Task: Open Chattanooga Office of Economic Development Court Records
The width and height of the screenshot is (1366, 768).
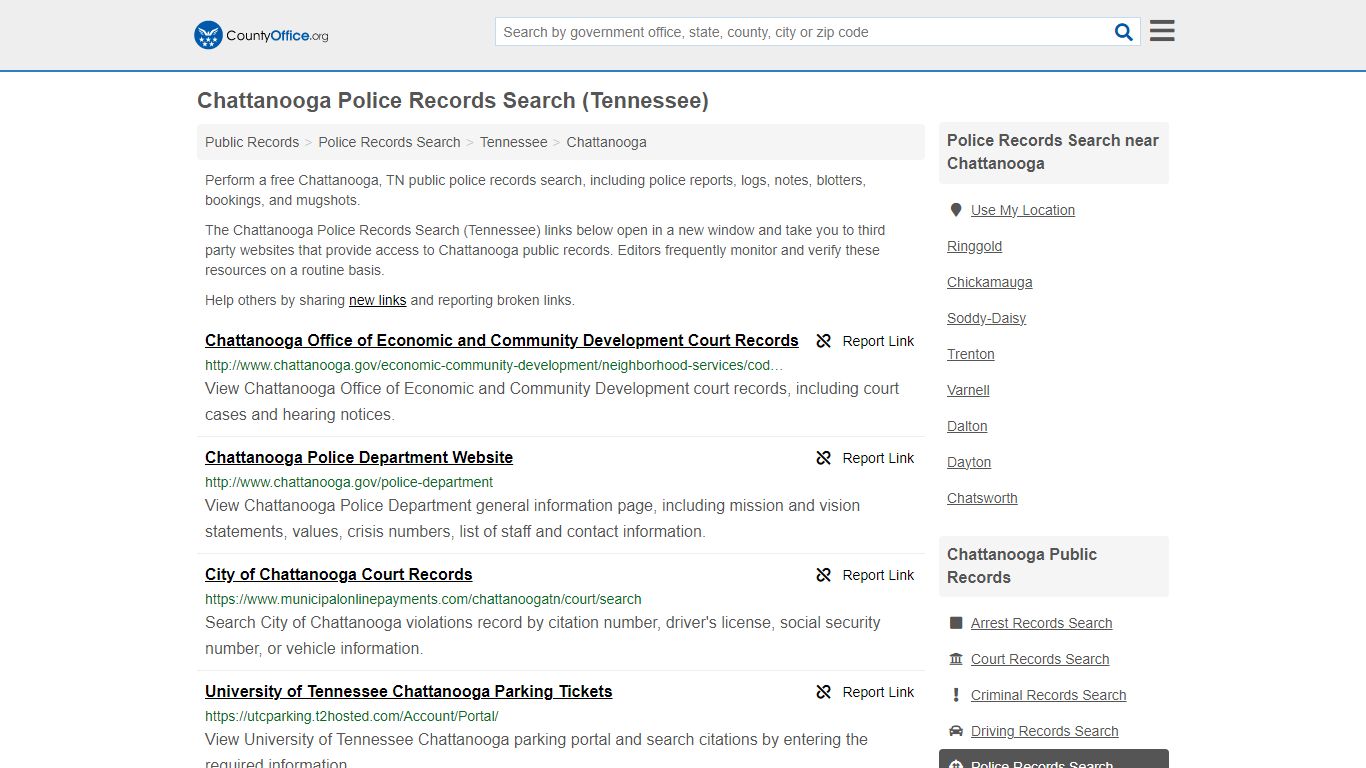Action: [502, 341]
